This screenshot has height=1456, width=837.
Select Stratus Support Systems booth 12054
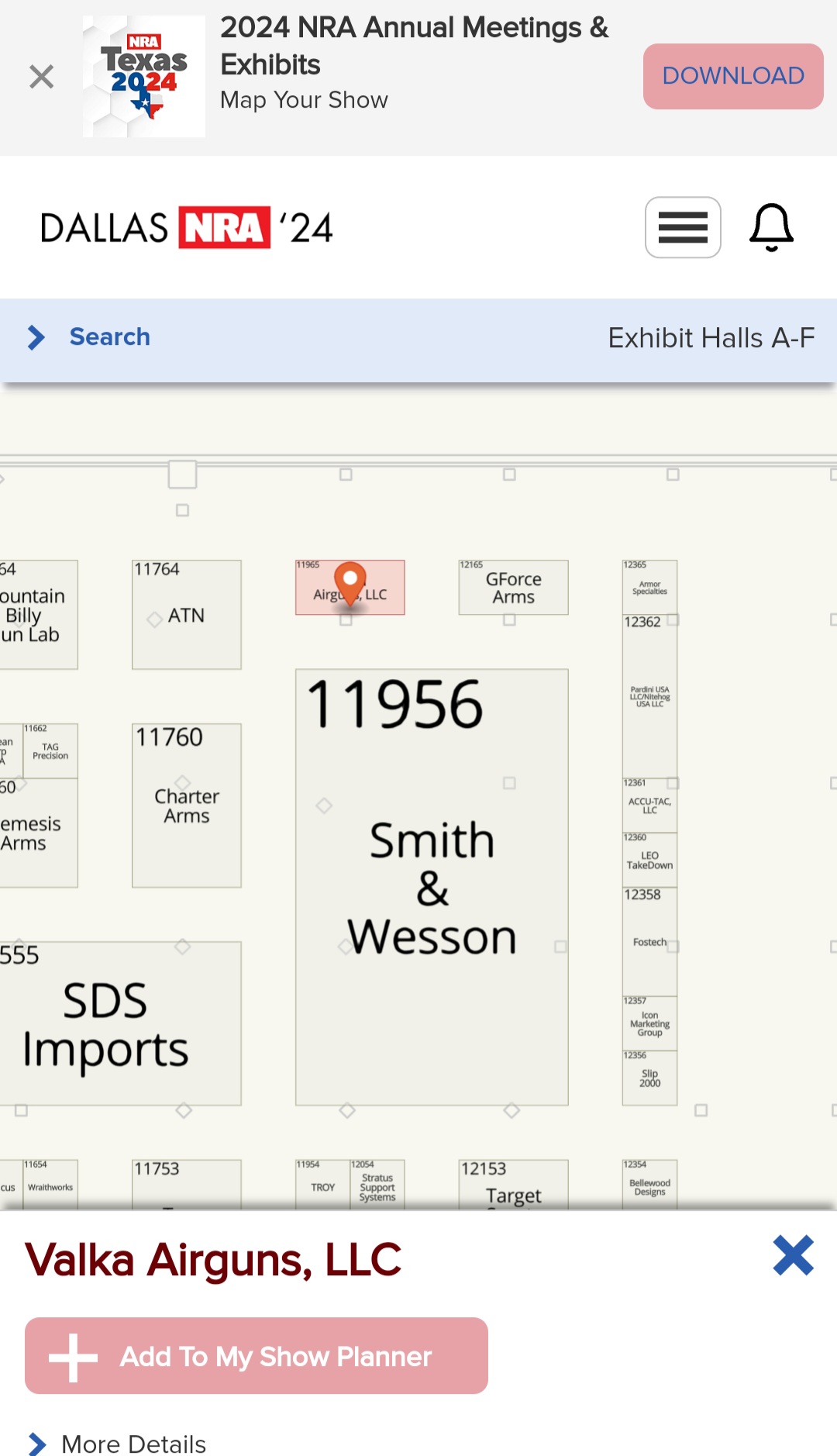[377, 1185]
